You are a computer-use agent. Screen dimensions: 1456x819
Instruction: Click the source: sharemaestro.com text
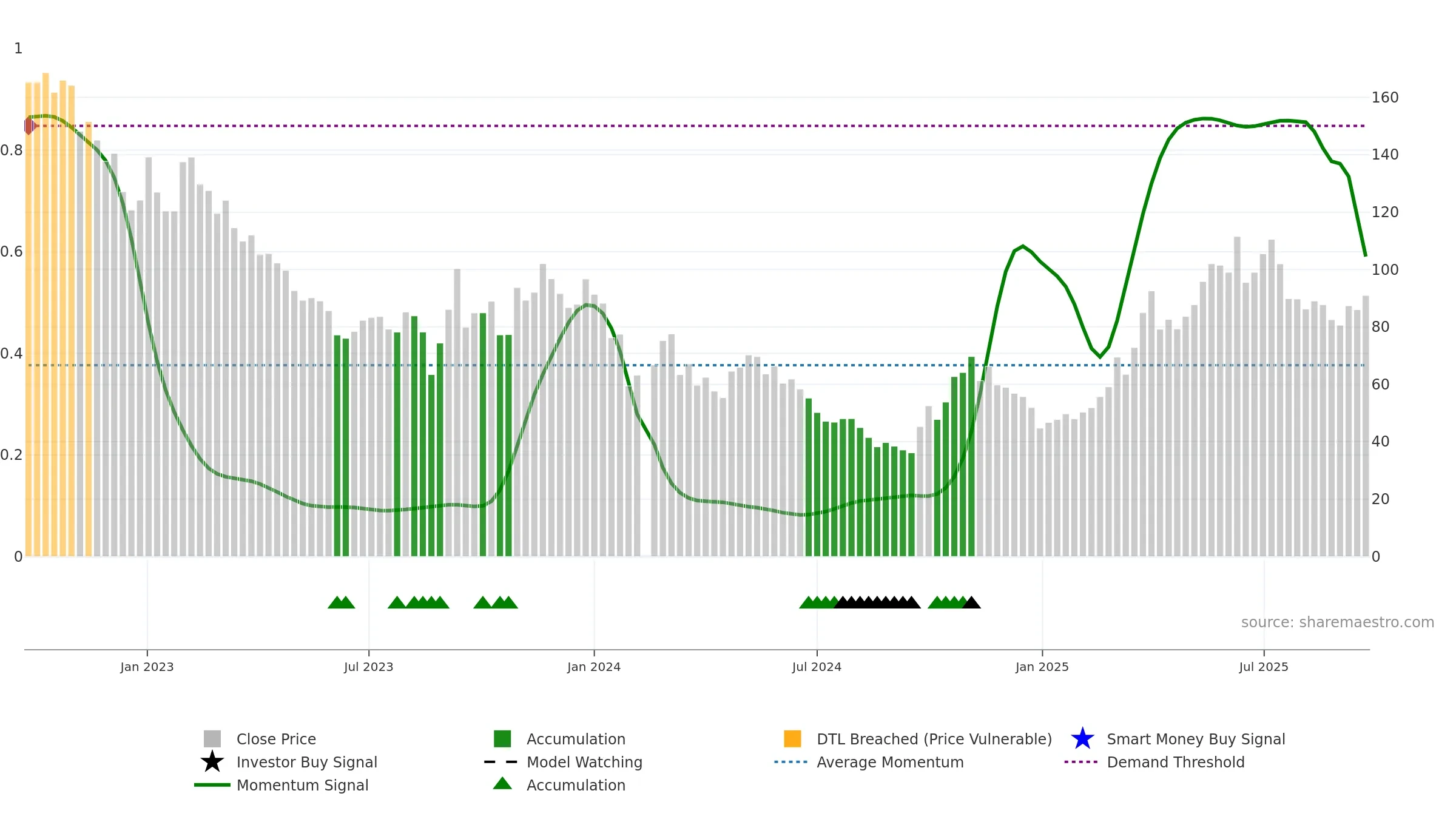pos(1338,622)
